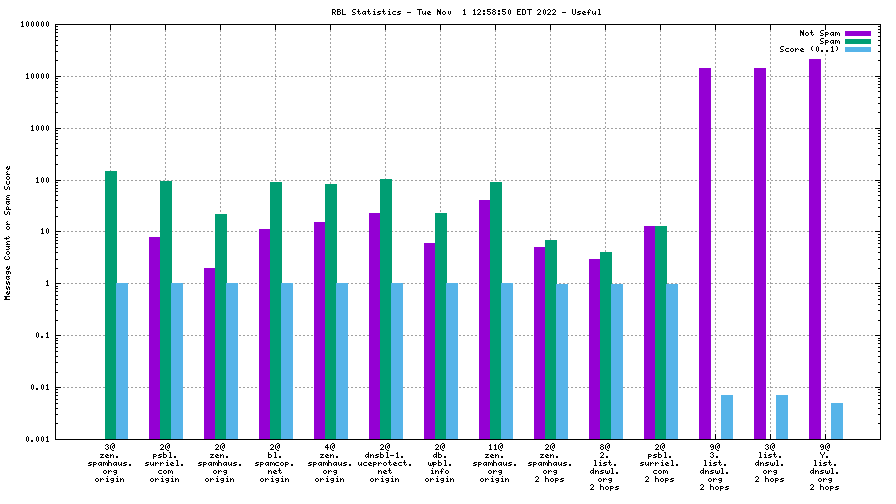Click the green Spam legend swatch

click(x=858, y=41)
